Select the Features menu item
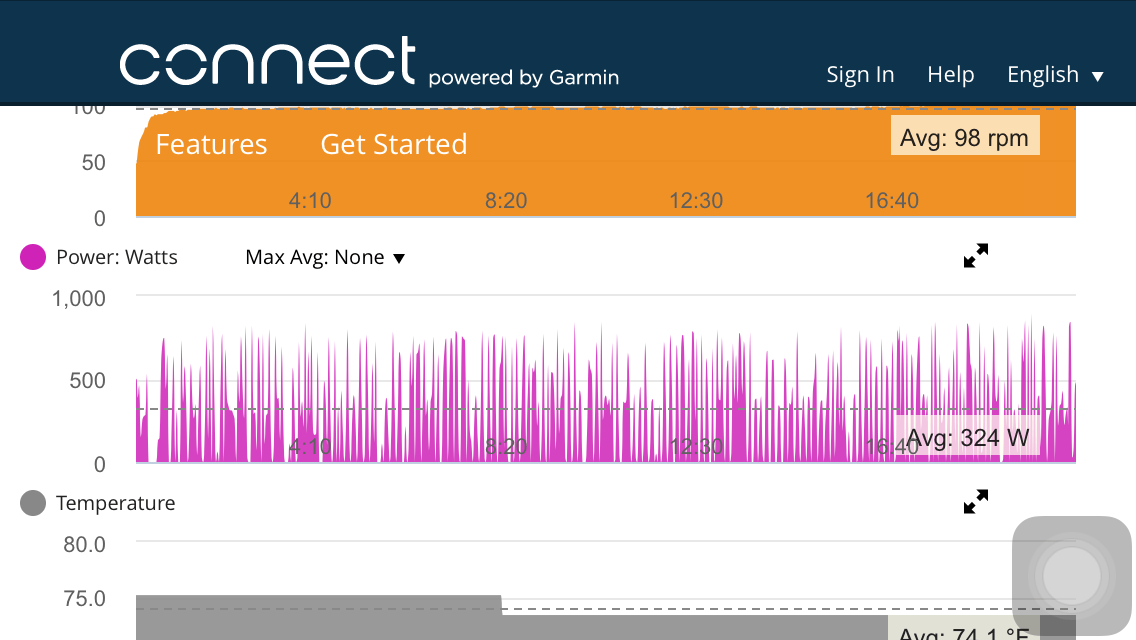The height and width of the screenshot is (640, 1136). pos(211,144)
